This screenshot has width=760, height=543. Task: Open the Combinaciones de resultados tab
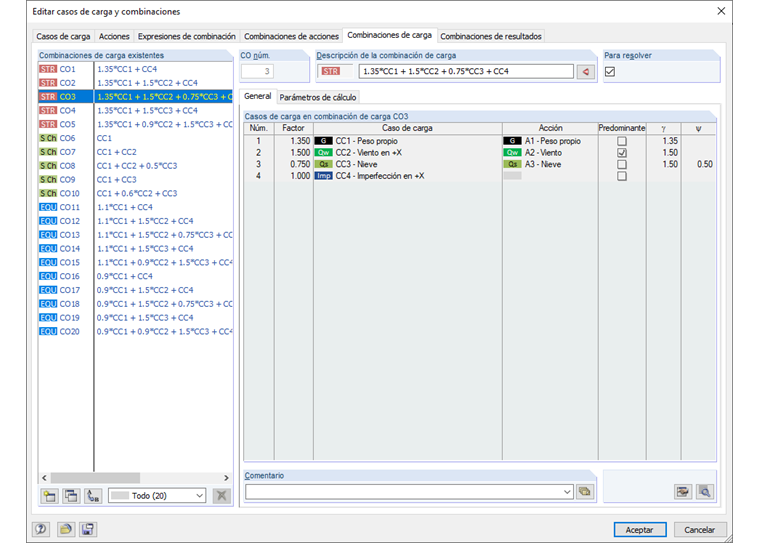click(x=491, y=36)
